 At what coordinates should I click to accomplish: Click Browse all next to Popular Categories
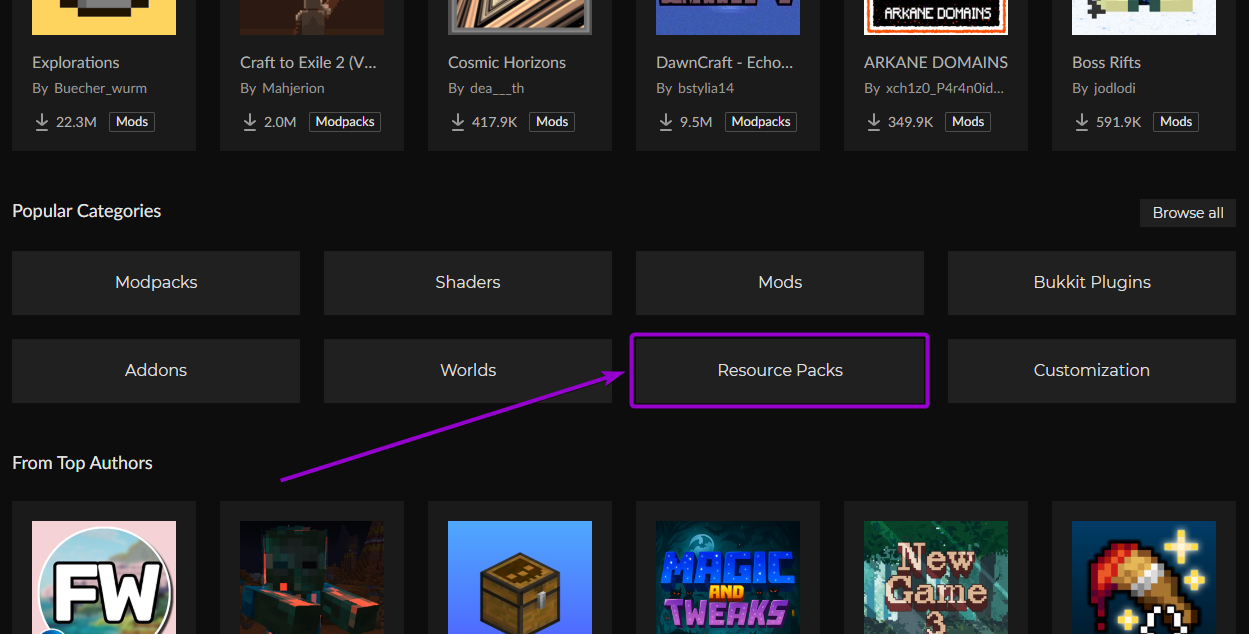tap(1187, 212)
